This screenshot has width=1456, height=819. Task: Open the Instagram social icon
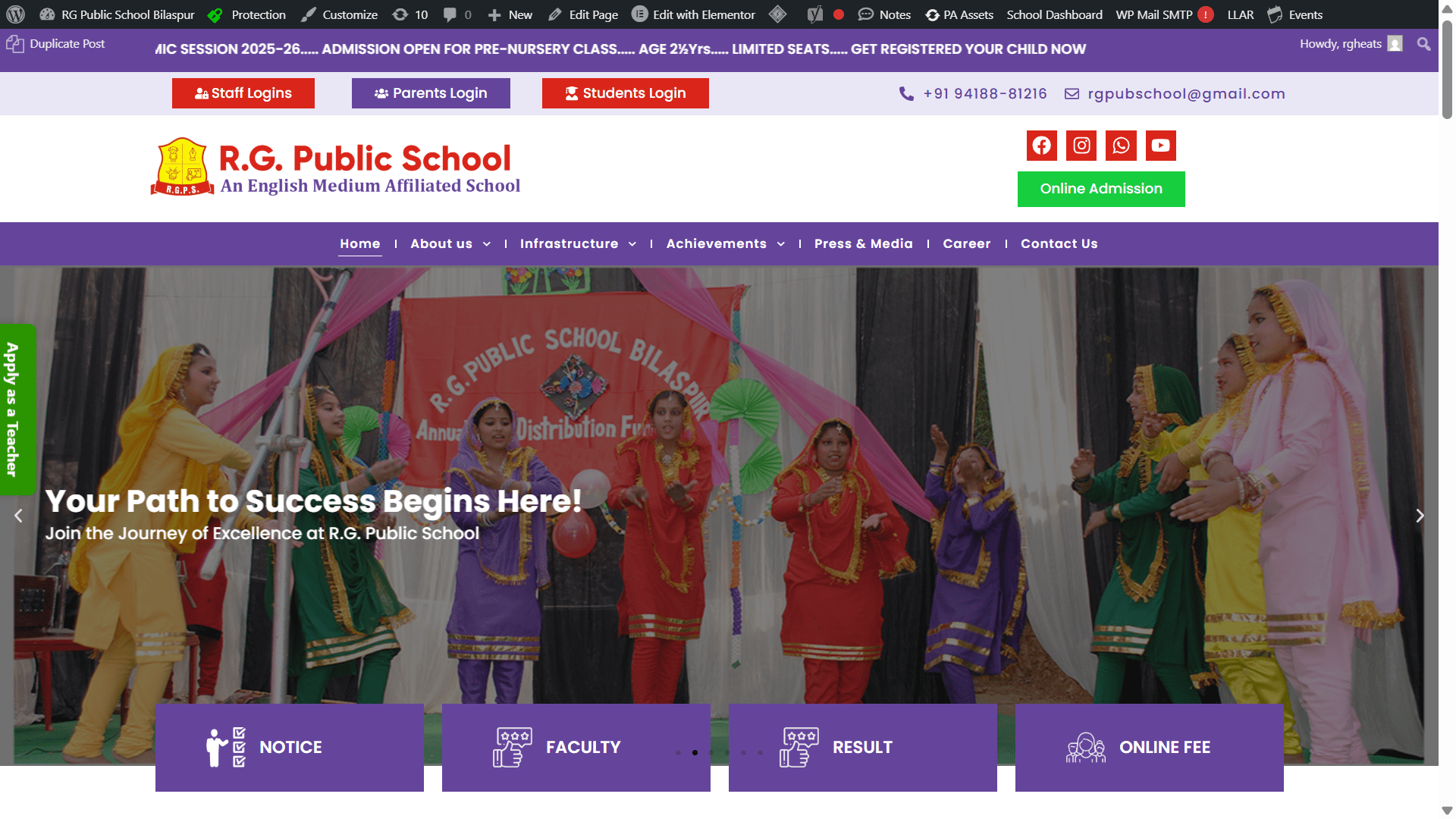point(1081,146)
